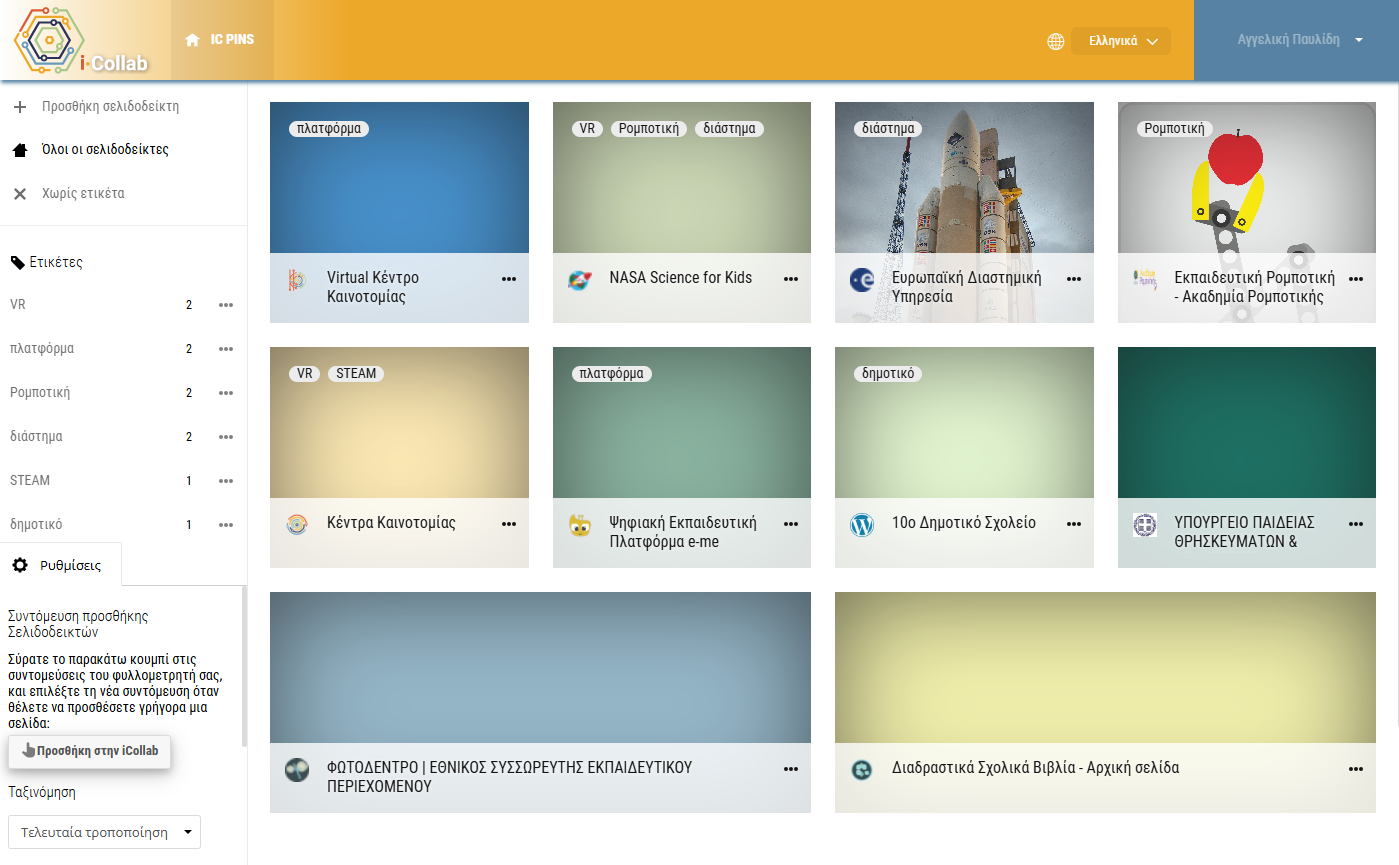Viewport: 1399px width, 865px height.
Task: Click the e-me platform favicon
Action: click(579, 525)
